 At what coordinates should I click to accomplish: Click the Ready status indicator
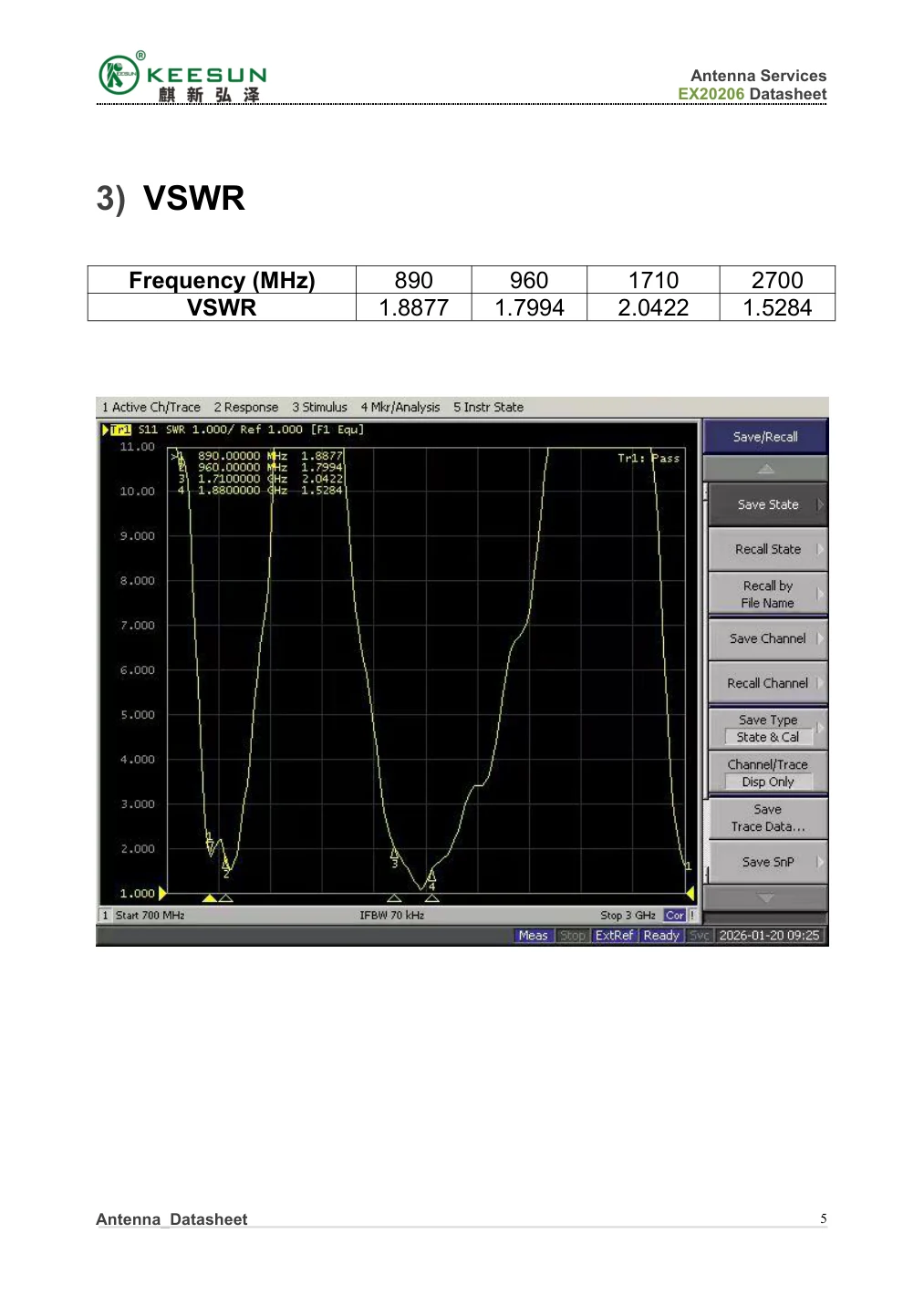point(661,936)
